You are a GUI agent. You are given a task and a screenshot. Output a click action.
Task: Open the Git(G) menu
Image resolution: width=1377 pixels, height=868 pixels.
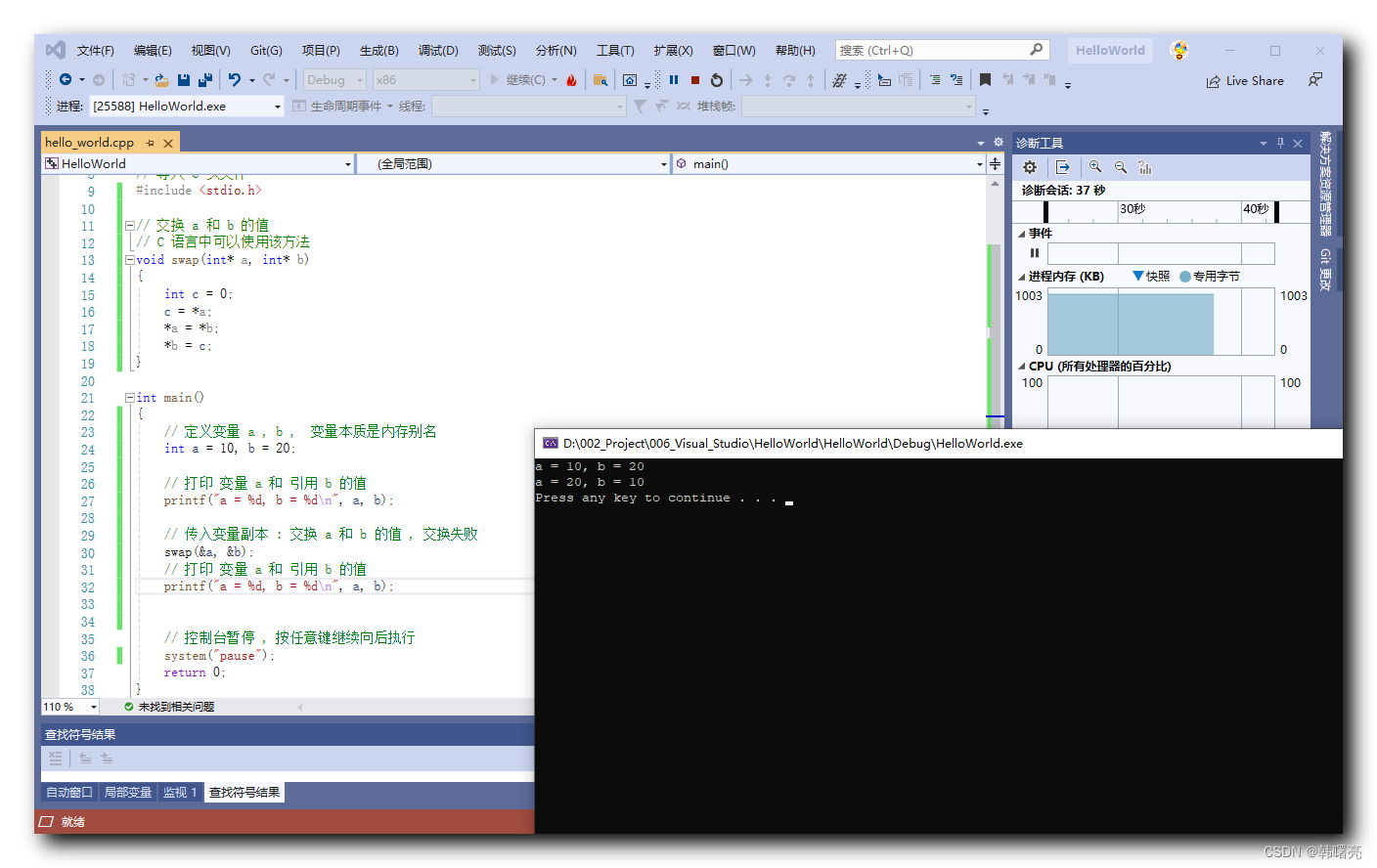[x=266, y=50]
